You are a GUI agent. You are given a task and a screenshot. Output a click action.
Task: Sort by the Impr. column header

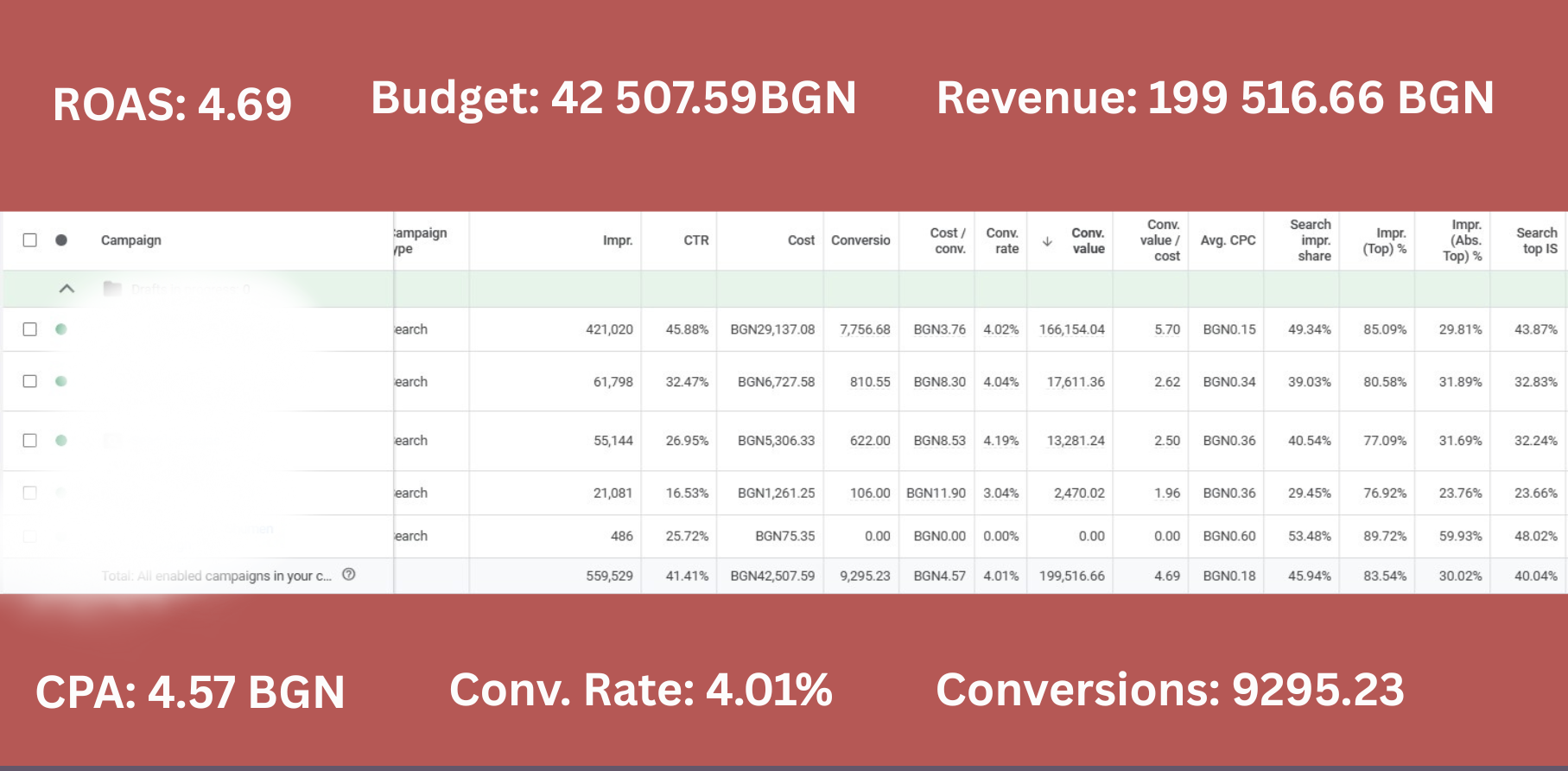618,240
